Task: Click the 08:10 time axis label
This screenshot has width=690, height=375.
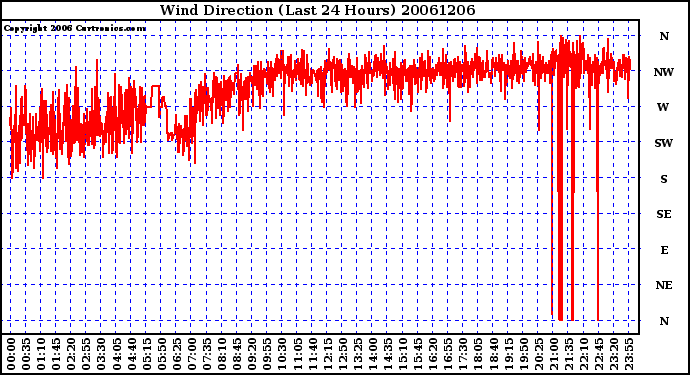Action: click(x=222, y=354)
